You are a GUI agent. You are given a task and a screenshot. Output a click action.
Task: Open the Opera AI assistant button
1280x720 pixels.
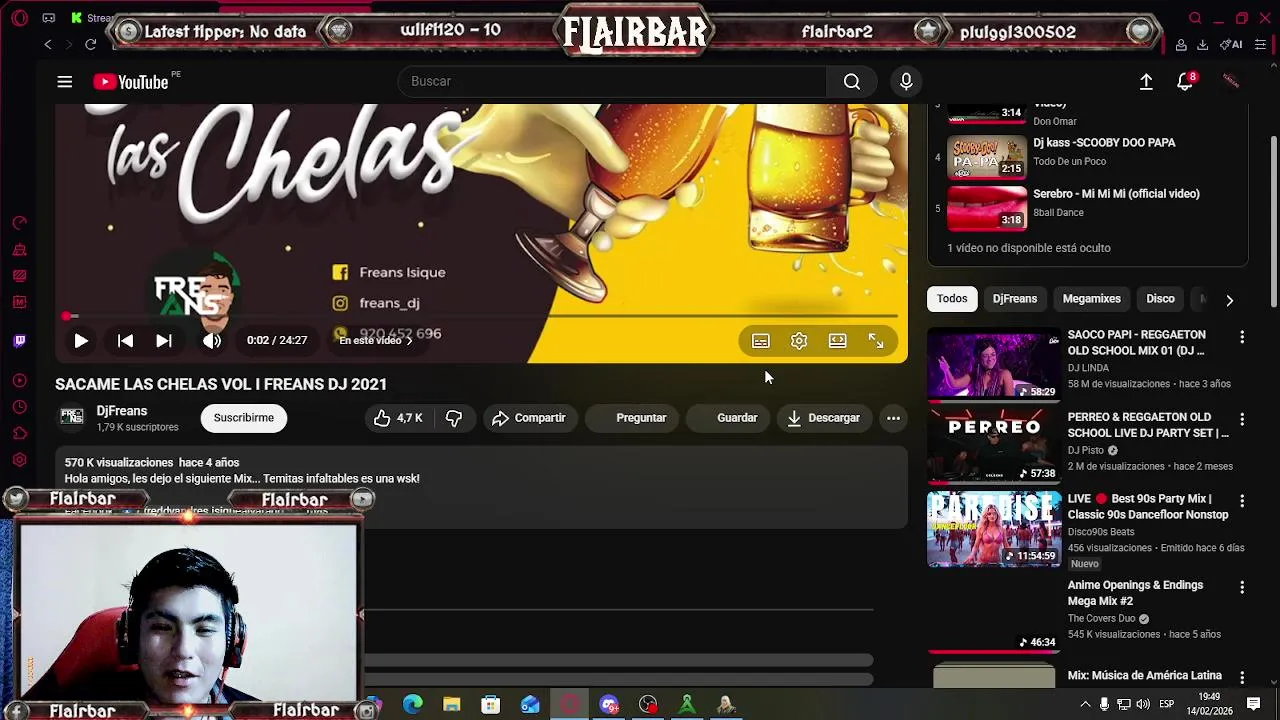click(1230, 45)
